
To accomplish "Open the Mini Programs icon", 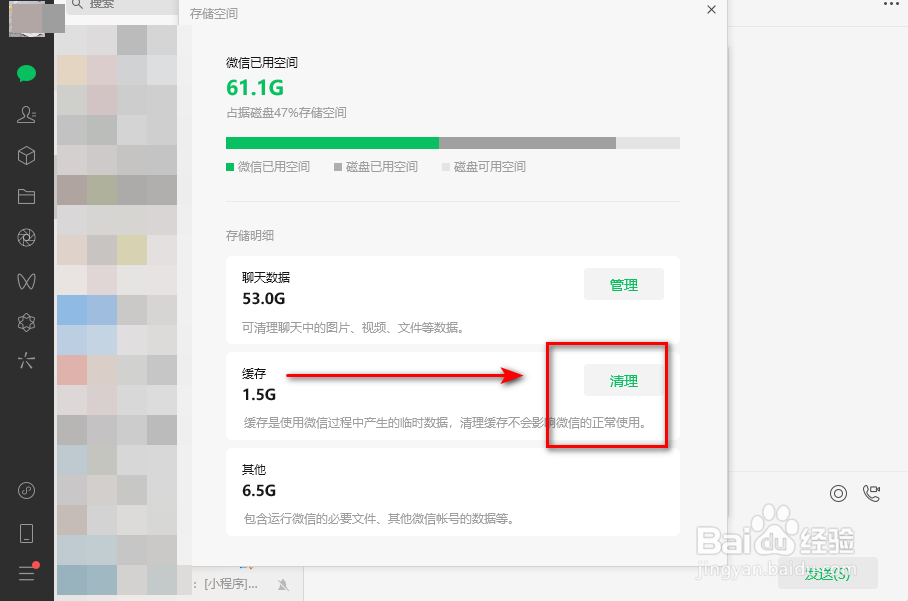I will (27, 491).
